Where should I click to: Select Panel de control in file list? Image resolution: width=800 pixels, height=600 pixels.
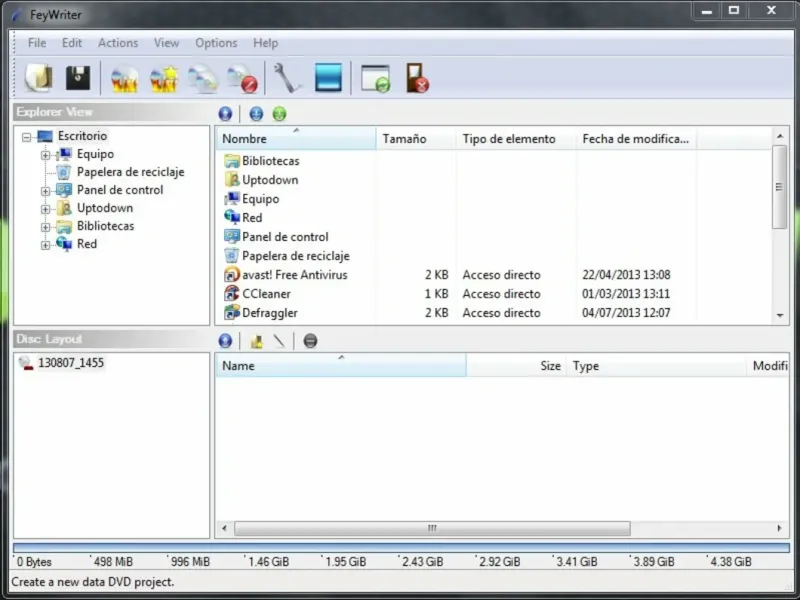(285, 237)
